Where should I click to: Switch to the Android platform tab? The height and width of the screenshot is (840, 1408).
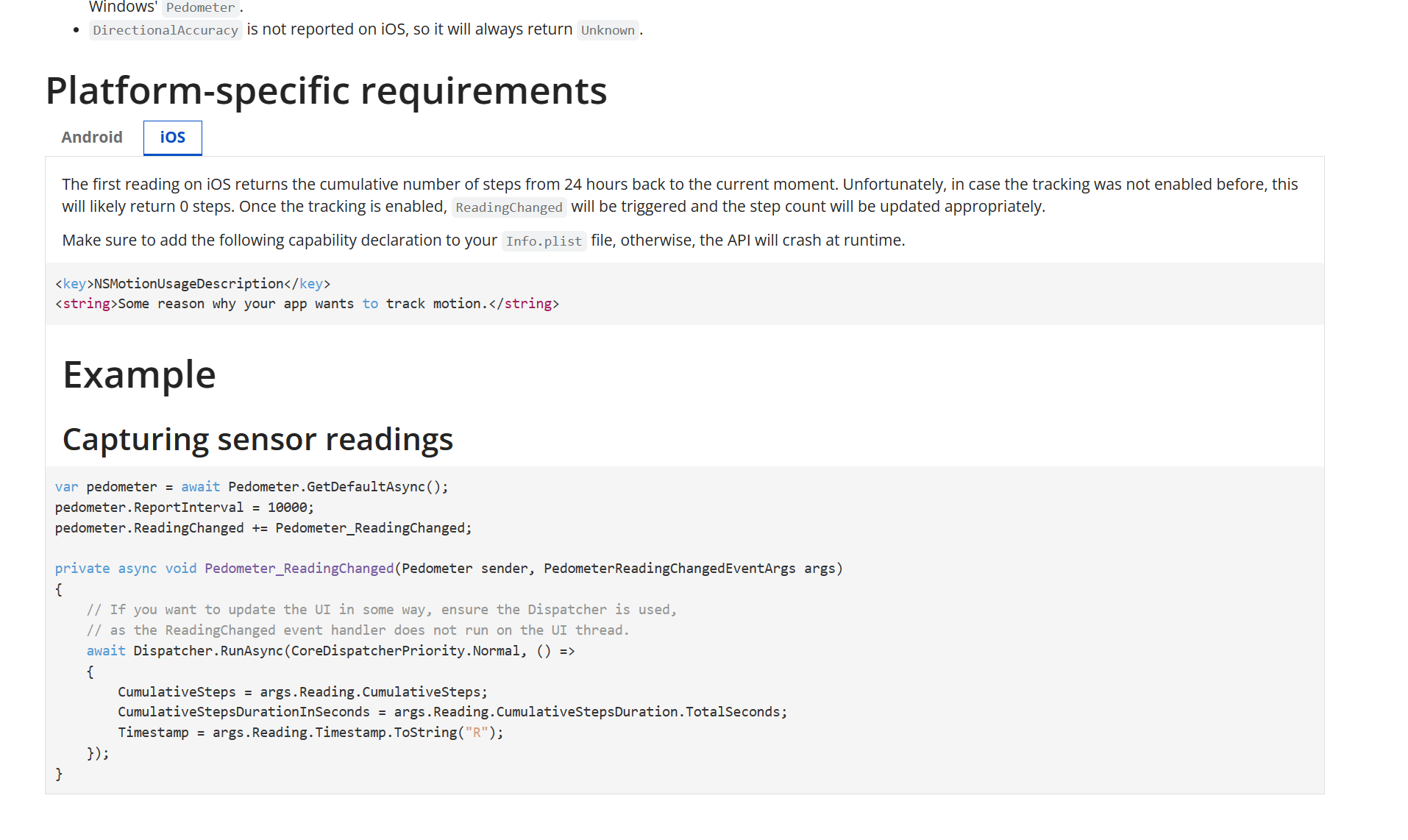pyautogui.click(x=91, y=138)
